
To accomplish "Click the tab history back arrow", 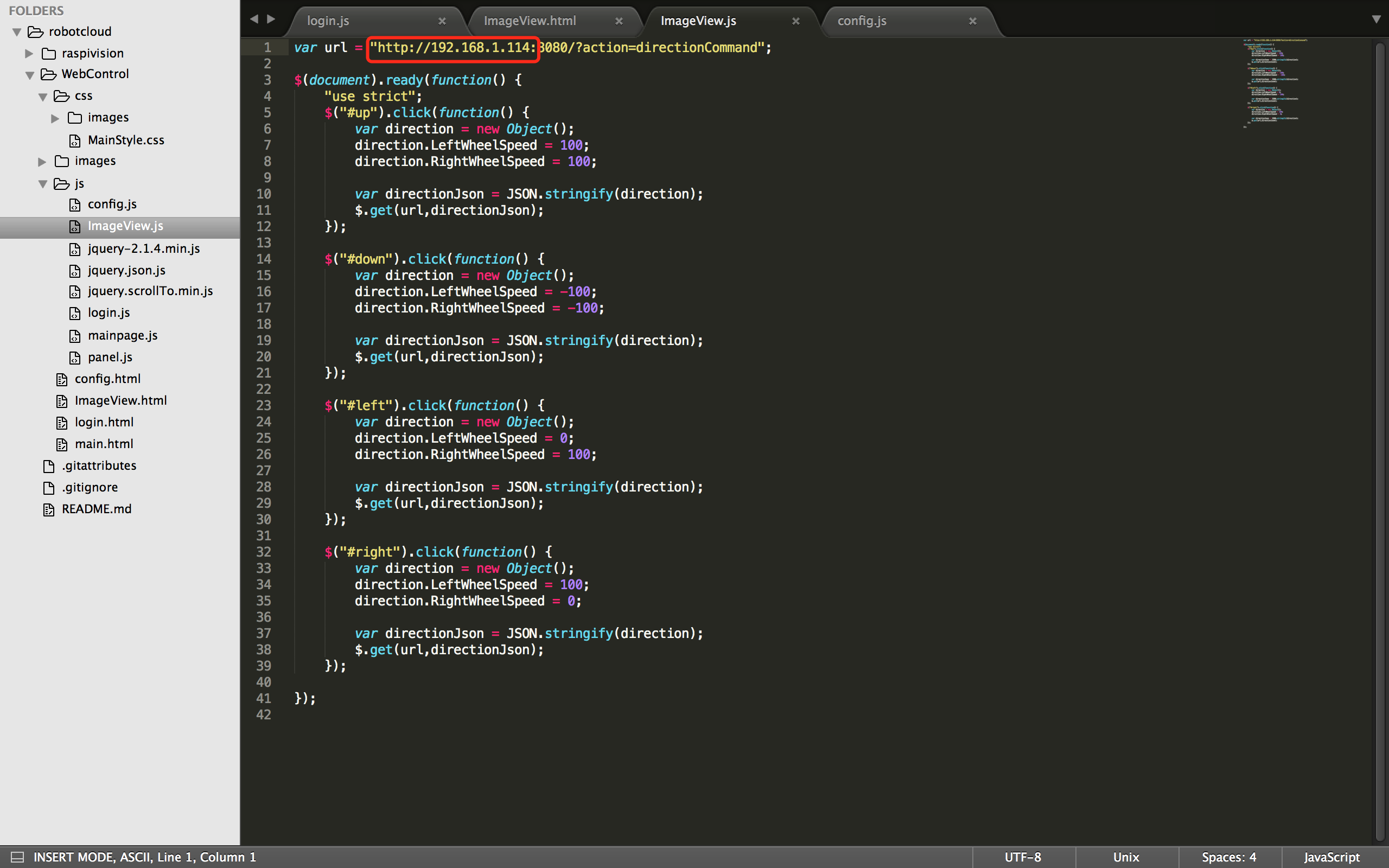I will [254, 19].
